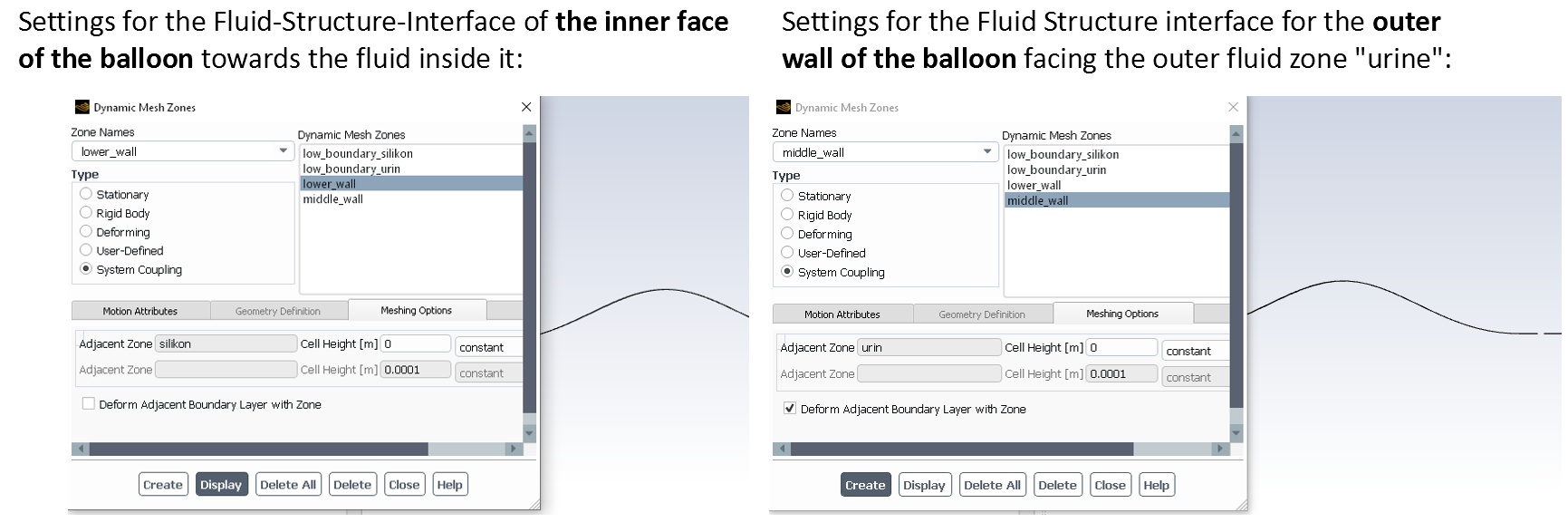The image size is (1568, 532).
Task: Click the Ansys logo in the lower_wall dialog title bar
Action: tap(82, 107)
